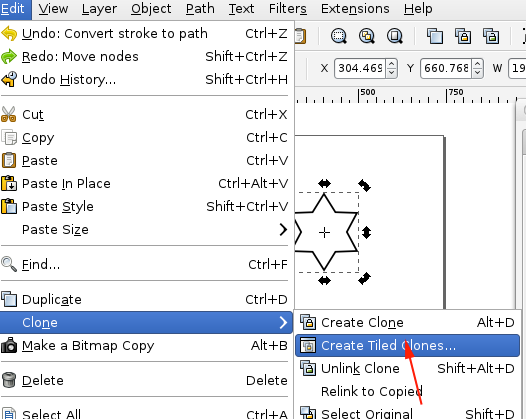526x419 pixels.
Task: Click Zoom to fit selection toolbar icon
Action: point(339,36)
